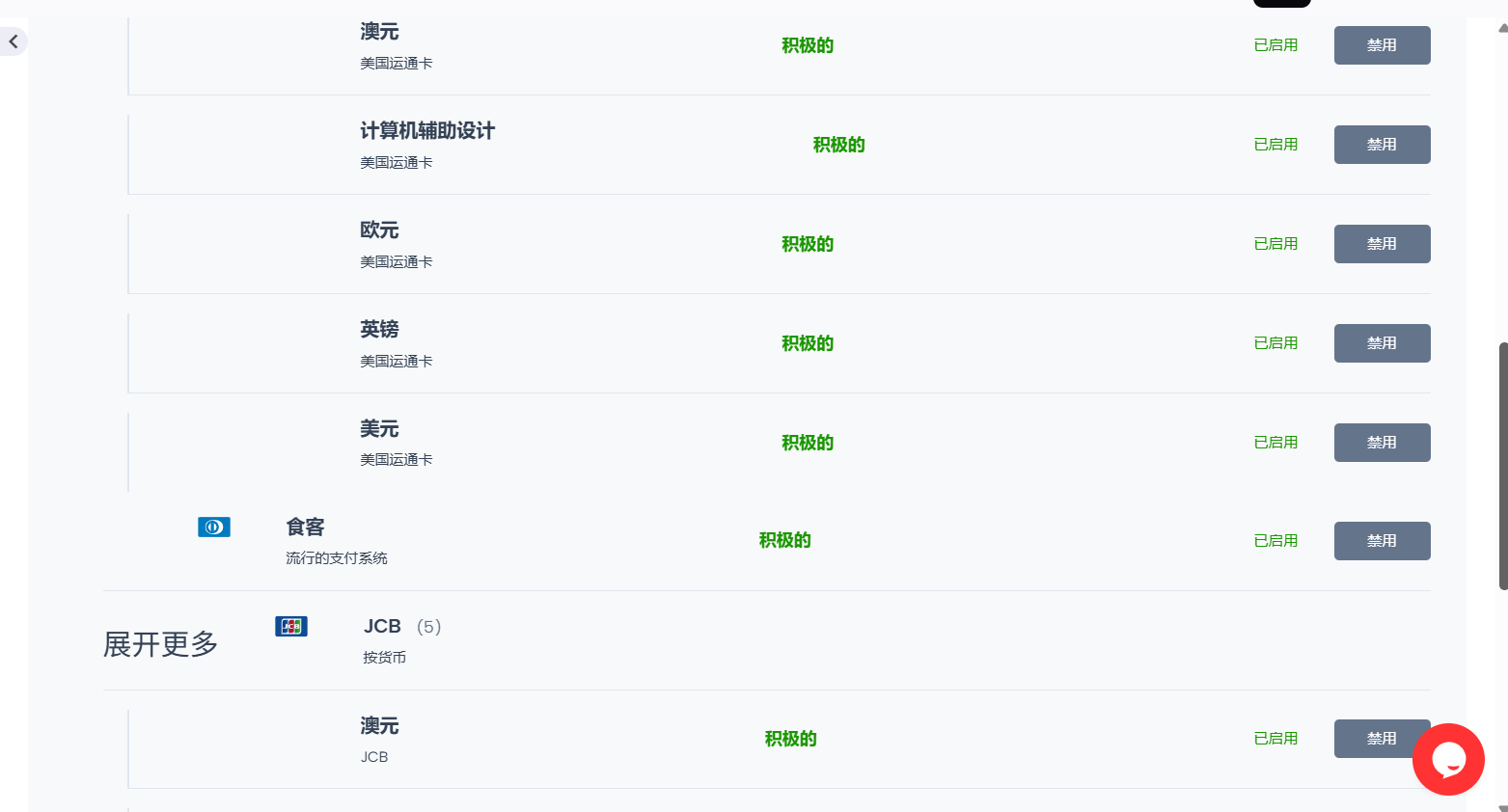
Task: Disable the 食客 payment system
Action: (x=1382, y=541)
